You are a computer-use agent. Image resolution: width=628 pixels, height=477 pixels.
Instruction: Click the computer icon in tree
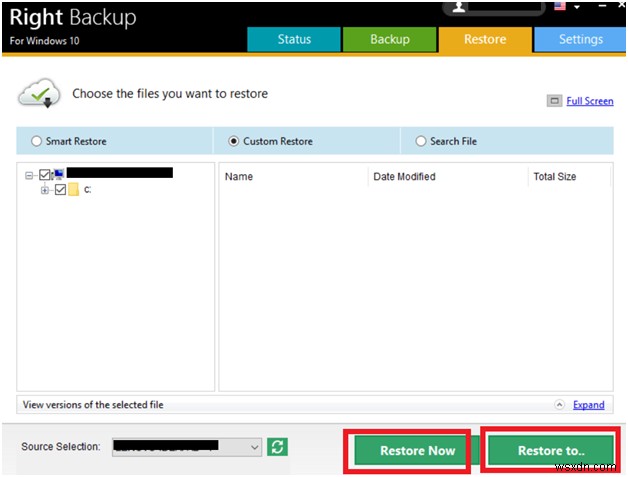tap(58, 174)
